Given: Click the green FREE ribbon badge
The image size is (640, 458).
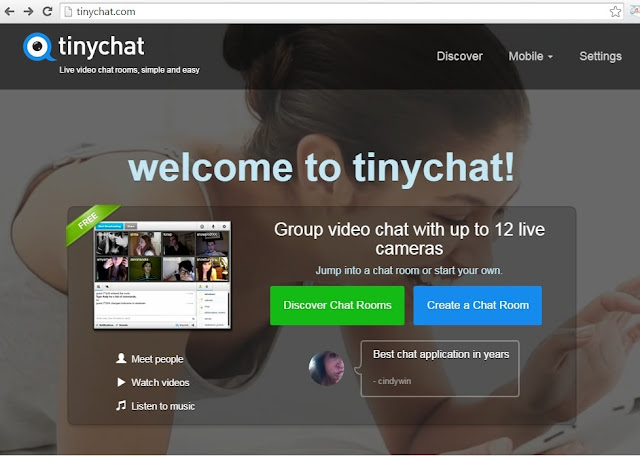Looking at the screenshot, I should [91, 222].
